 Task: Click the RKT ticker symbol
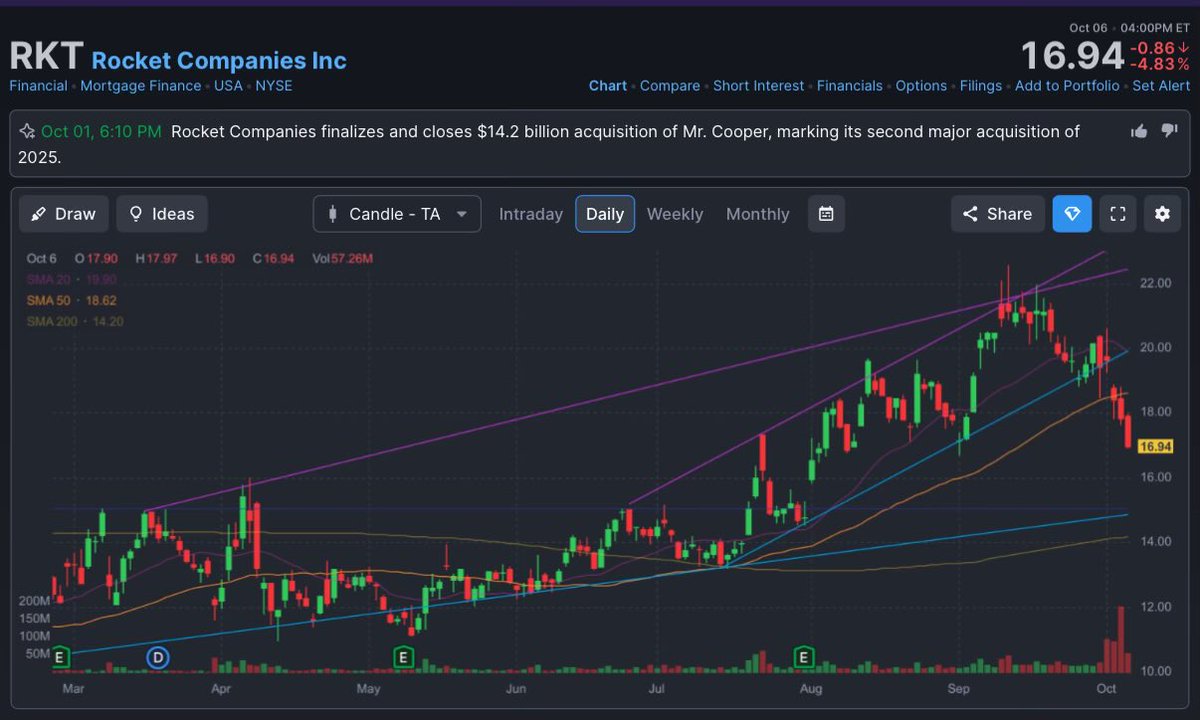46,56
